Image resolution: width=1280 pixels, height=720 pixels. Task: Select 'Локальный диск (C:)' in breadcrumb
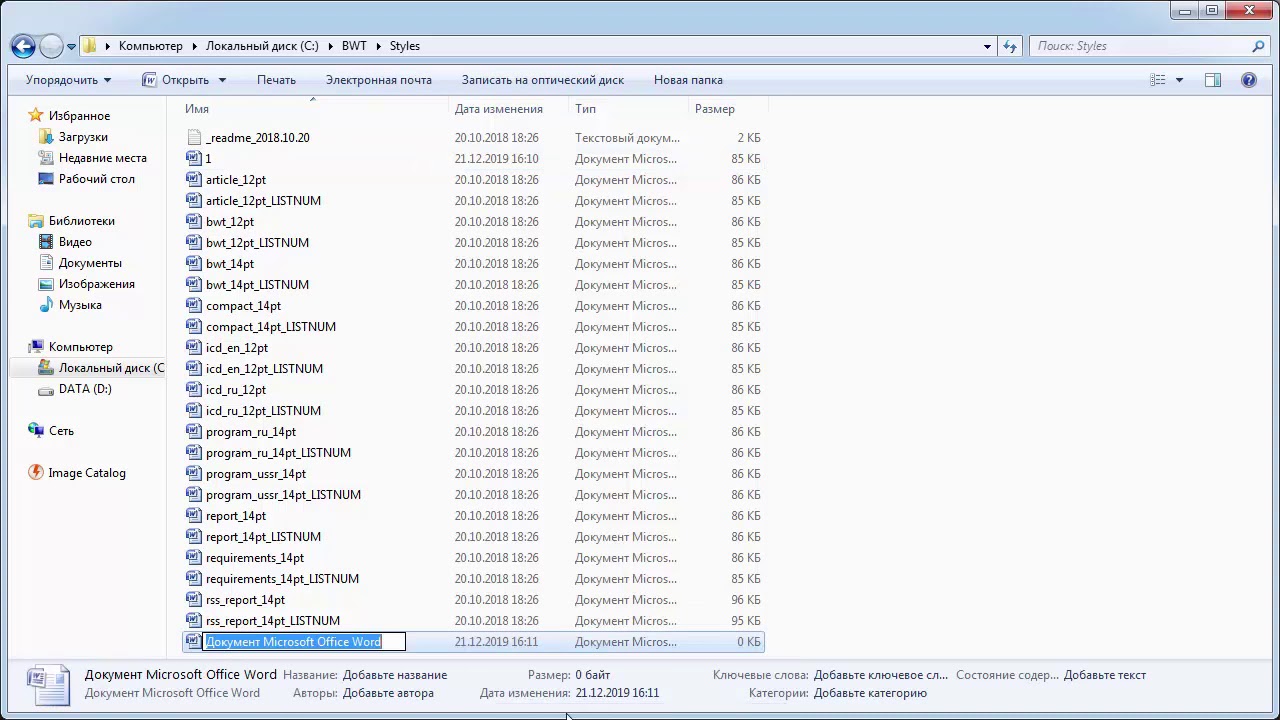click(x=262, y=46)
